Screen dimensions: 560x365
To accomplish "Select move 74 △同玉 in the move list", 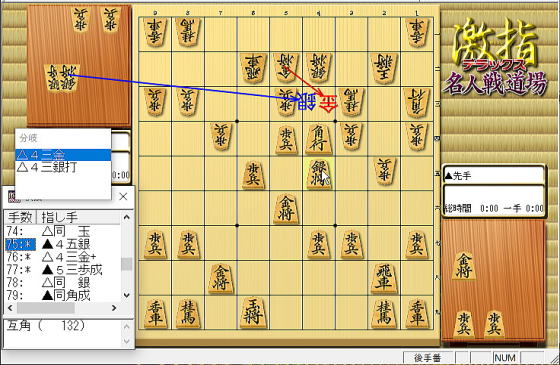I will pyautogui.click(x=63, y=231).
